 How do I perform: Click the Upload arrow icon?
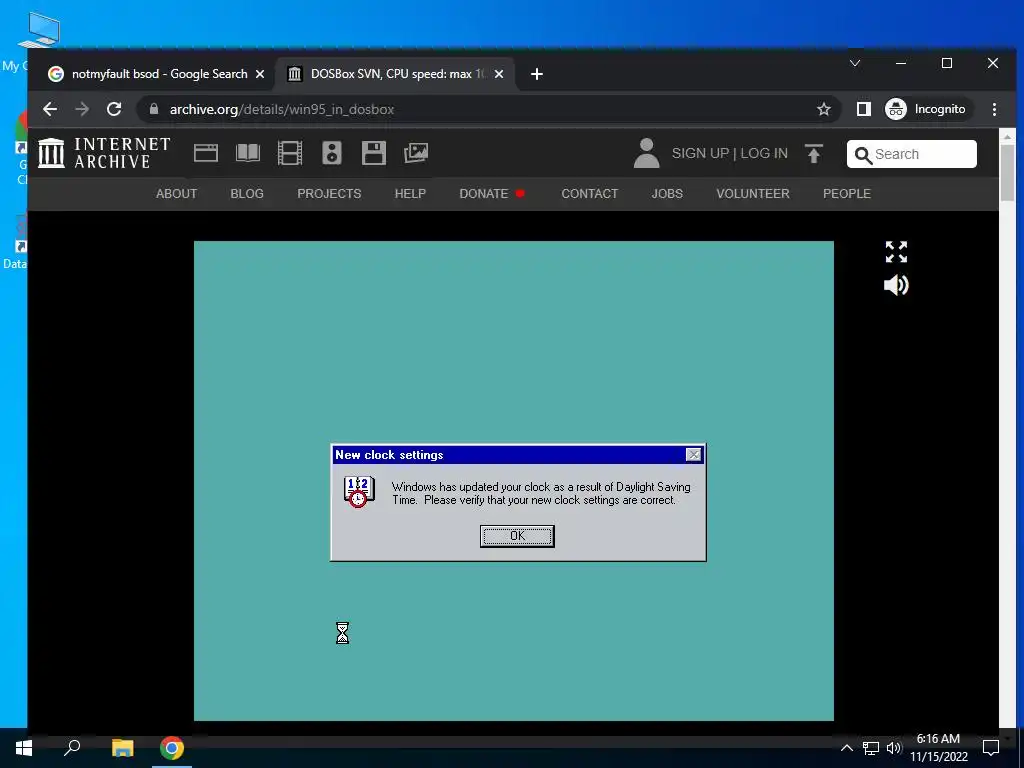(x=814, y=153)
